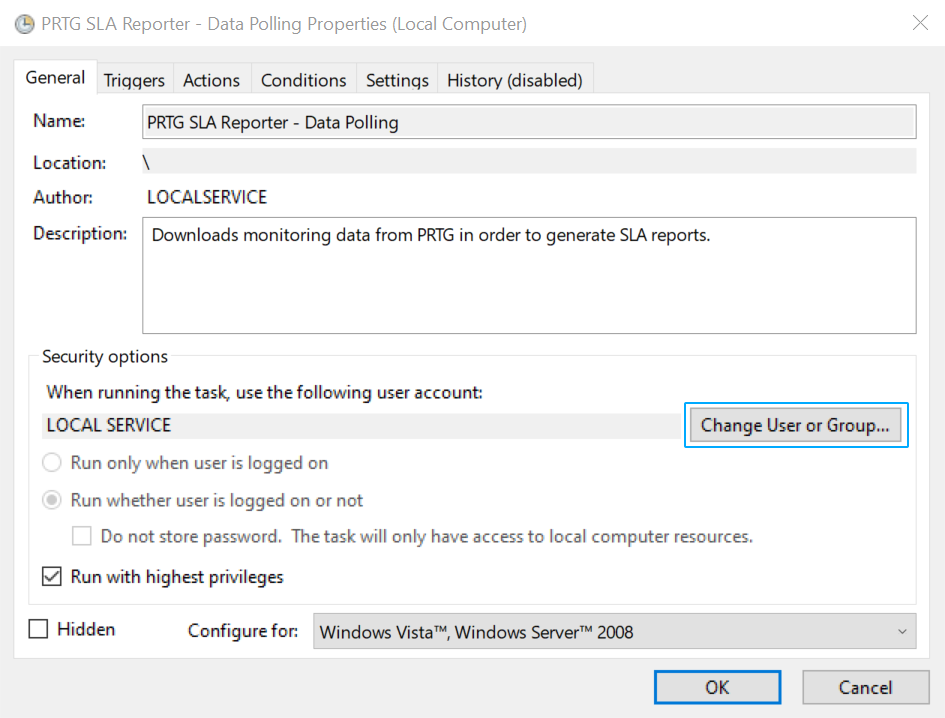
Task: Click the task Name field
Action: click(529, 122)
